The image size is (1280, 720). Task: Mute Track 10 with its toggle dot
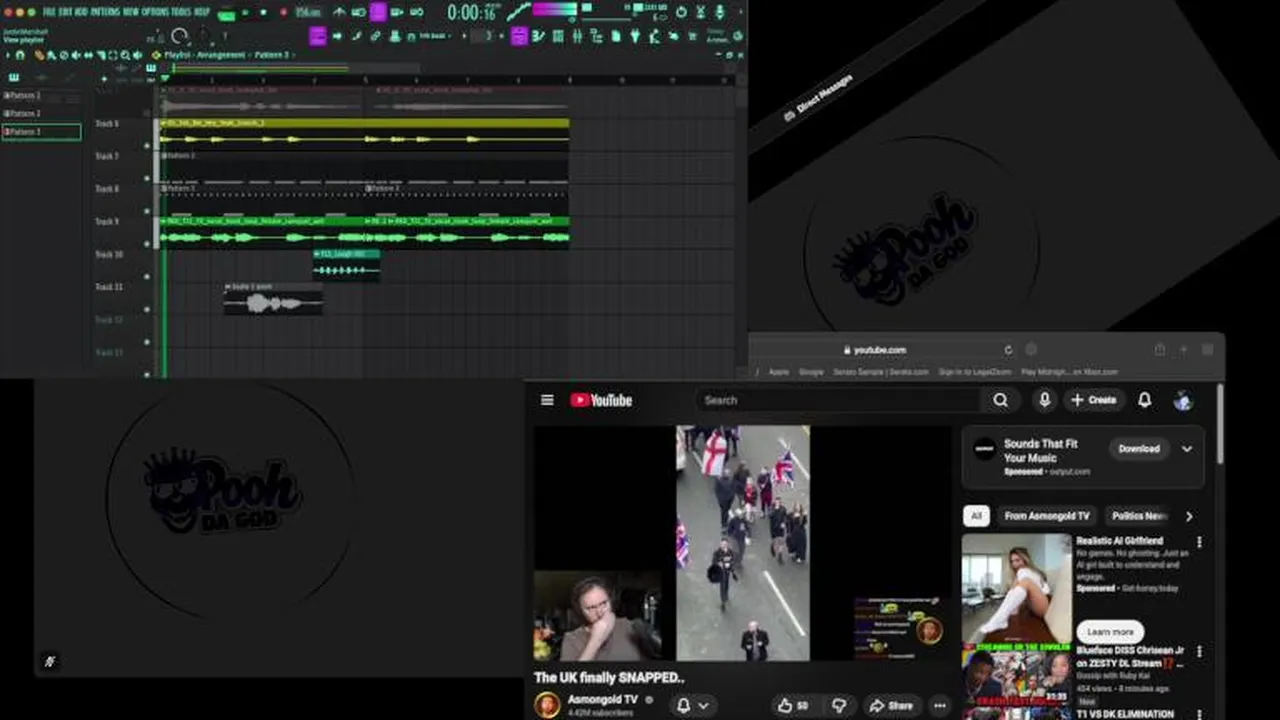148,277
